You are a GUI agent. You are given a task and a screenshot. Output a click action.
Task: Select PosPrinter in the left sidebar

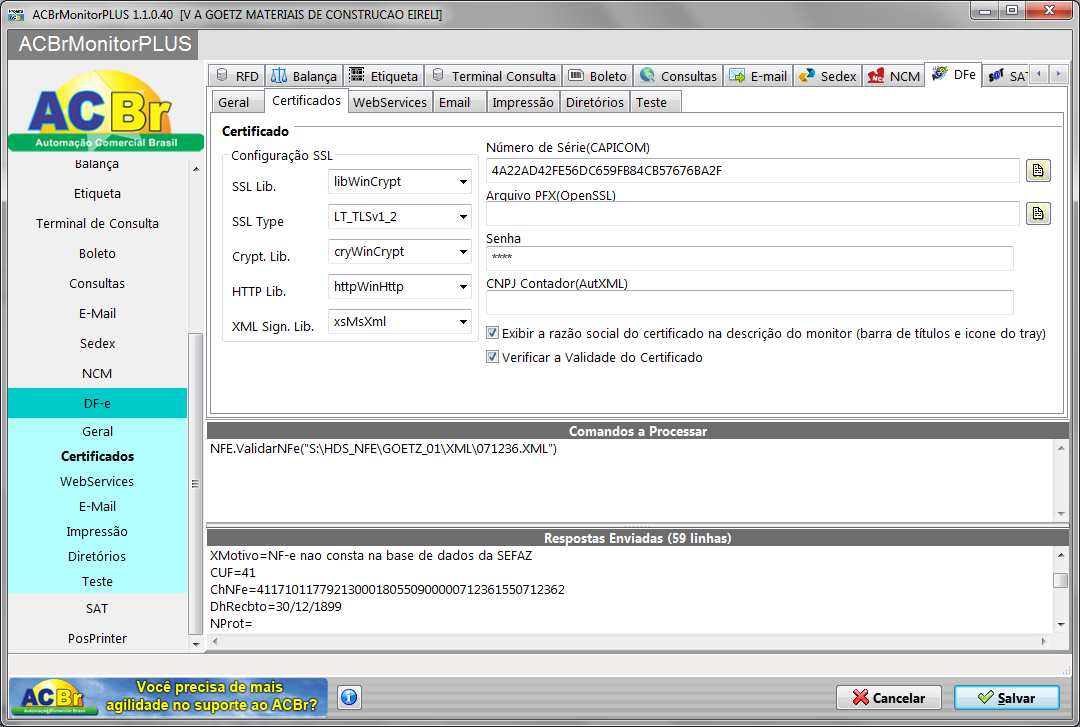97,638
